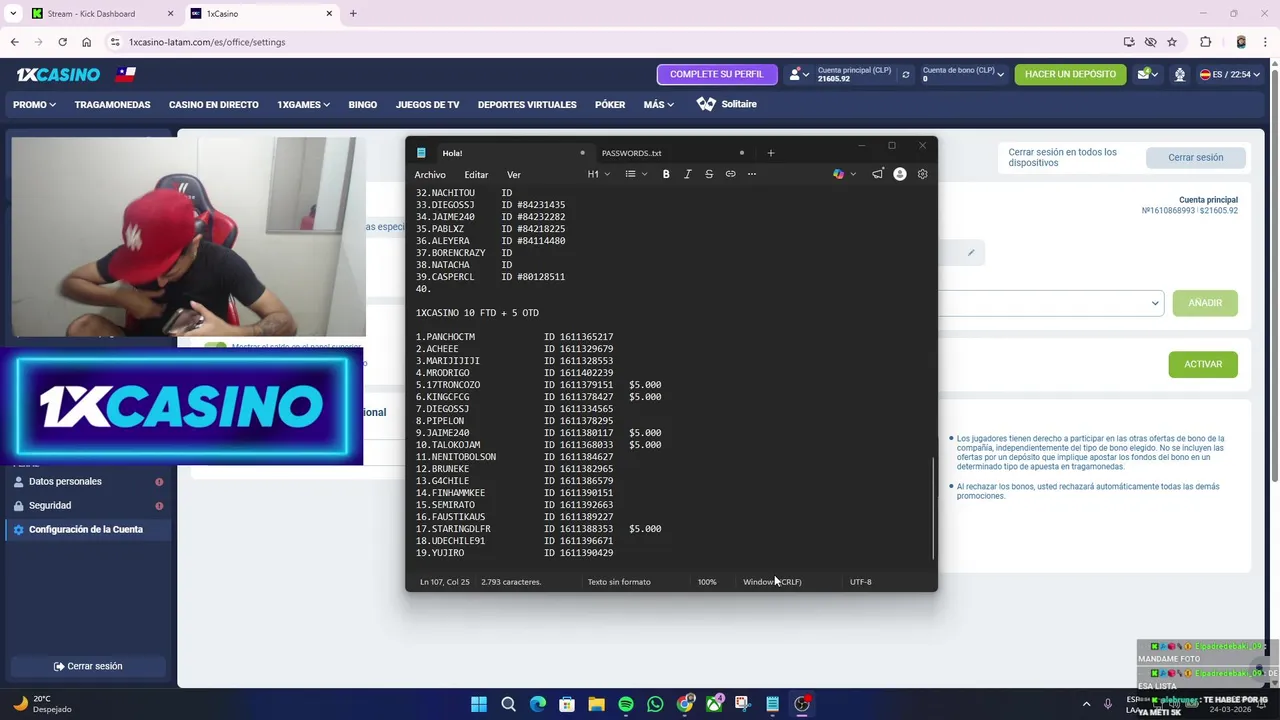Open the Archivo menu
Viewport: 1280px width, 720px height.
point(430,175)
